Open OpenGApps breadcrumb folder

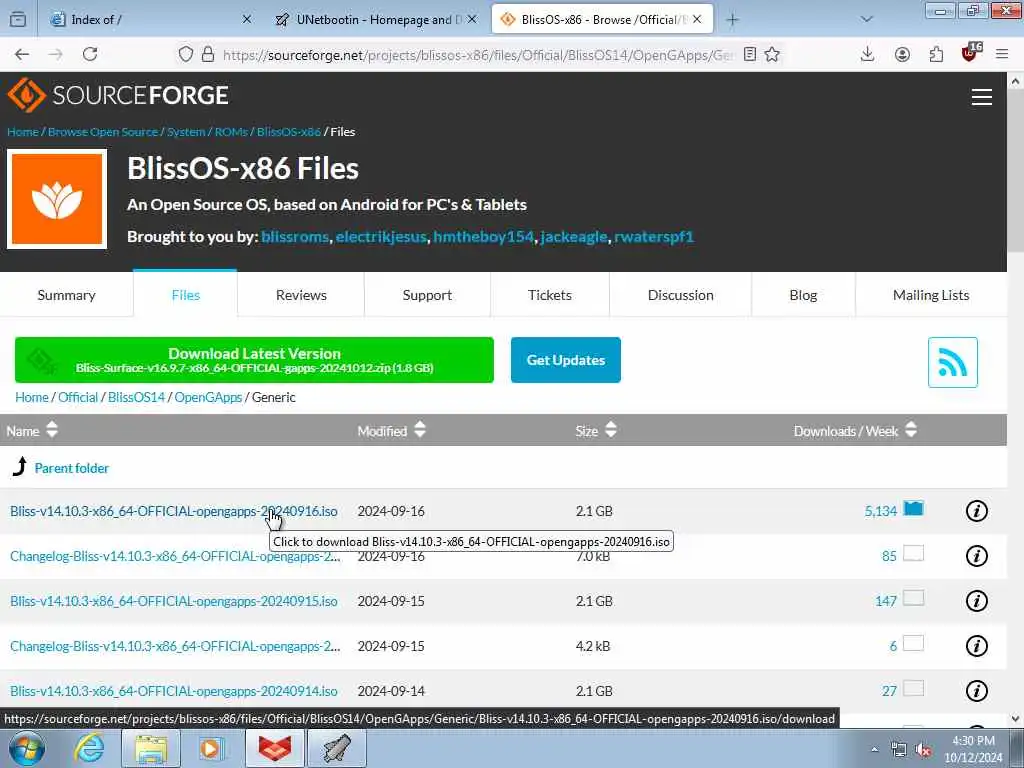(208, 397)
